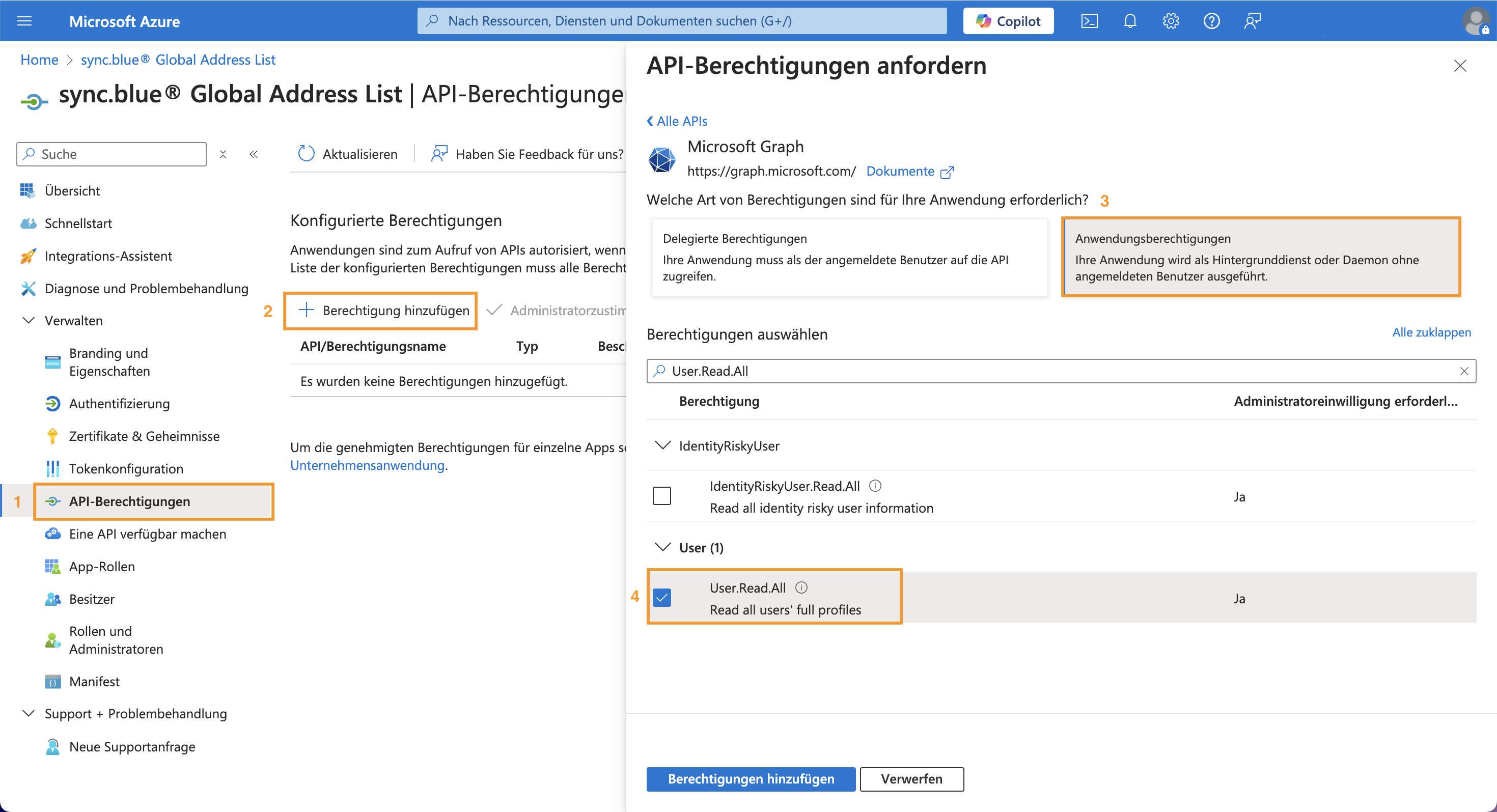
Task: Click the Berechtigung column header
Action: pyautogui.click(x=719, y=401)
